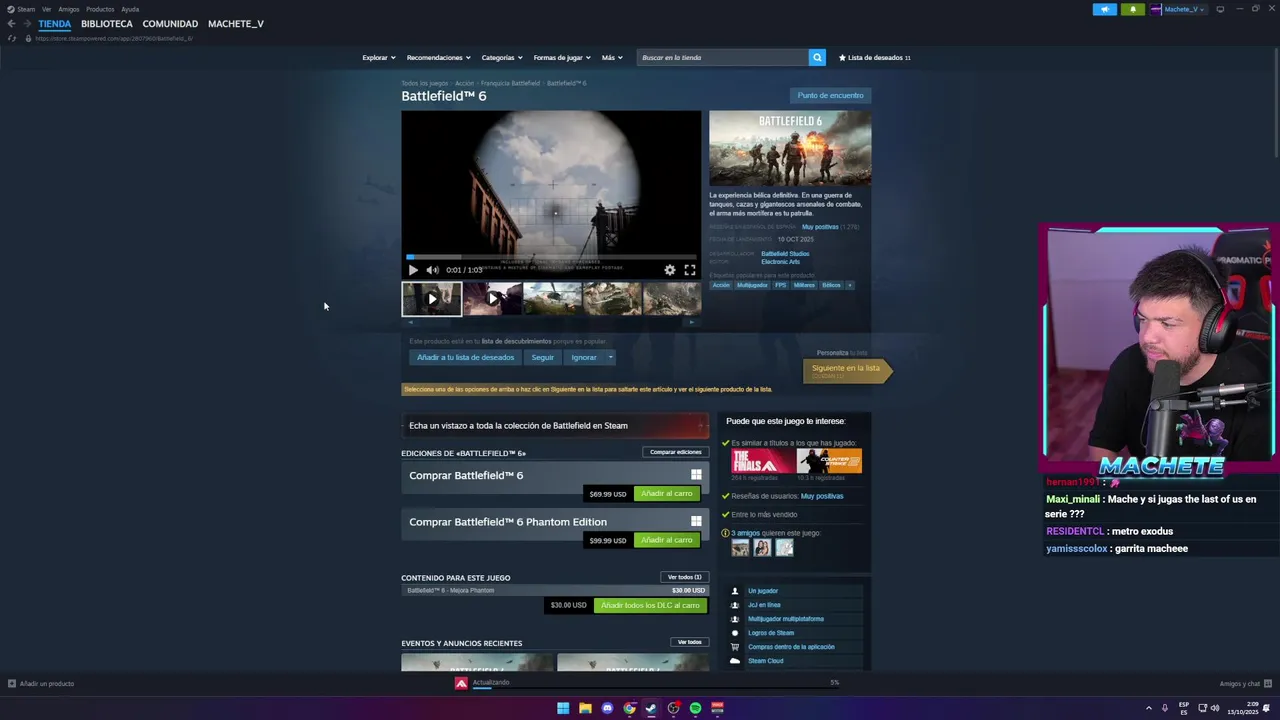Open the Amigos menu
This screenshot has height=720, width=1280.
69,9
